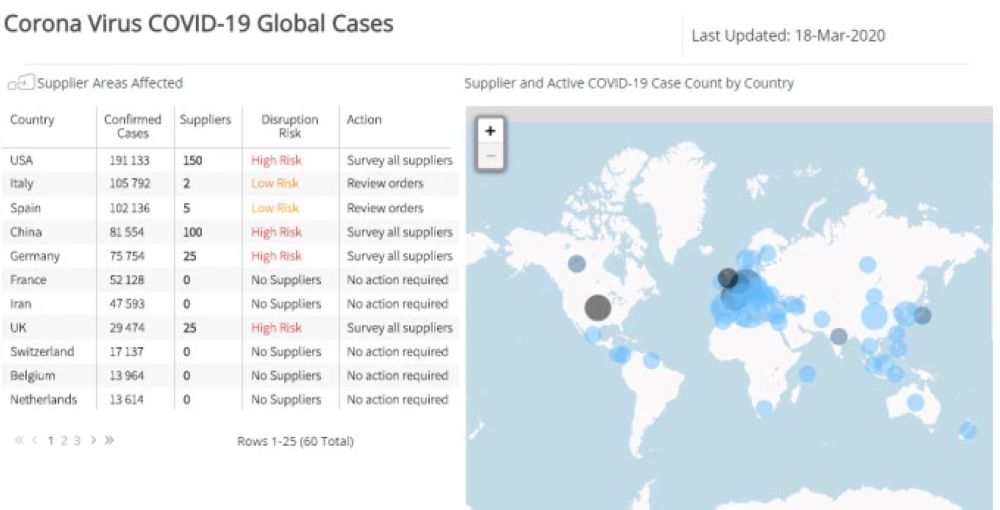Go to the previous table page arrow

pos(35,440)
